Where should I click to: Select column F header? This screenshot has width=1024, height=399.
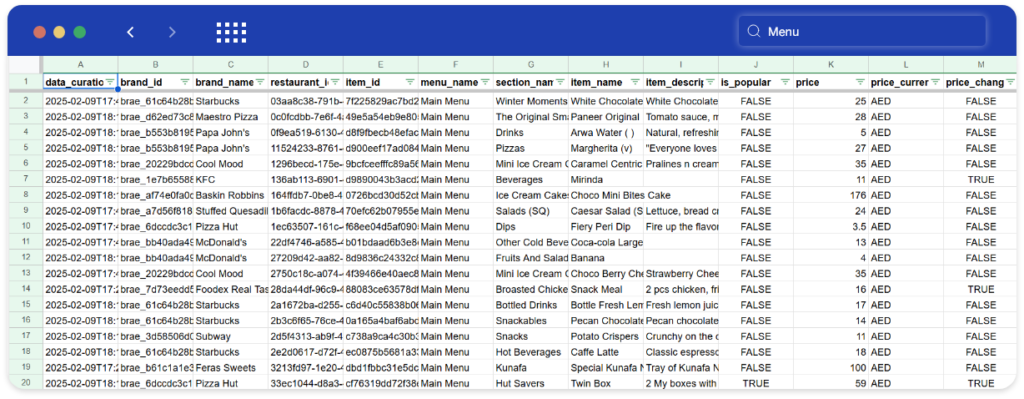[x=456, y=65]
